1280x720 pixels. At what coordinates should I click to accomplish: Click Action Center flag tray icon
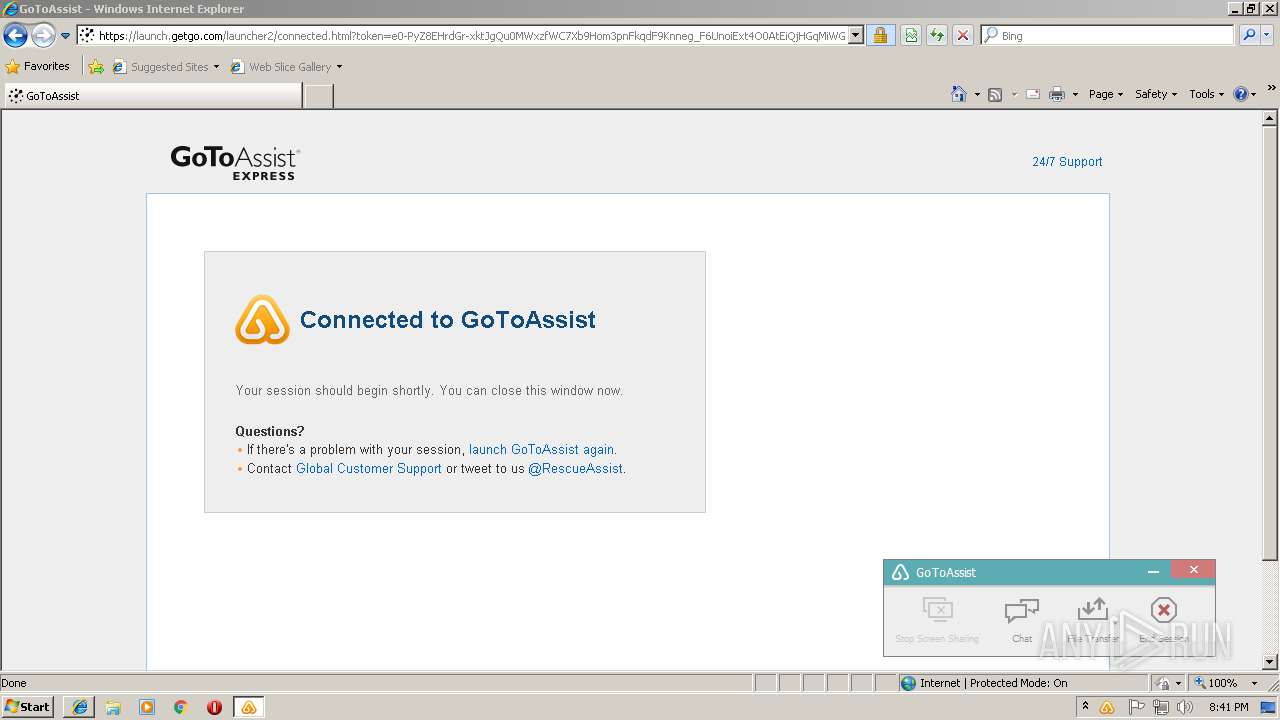tap(1137, 707)
